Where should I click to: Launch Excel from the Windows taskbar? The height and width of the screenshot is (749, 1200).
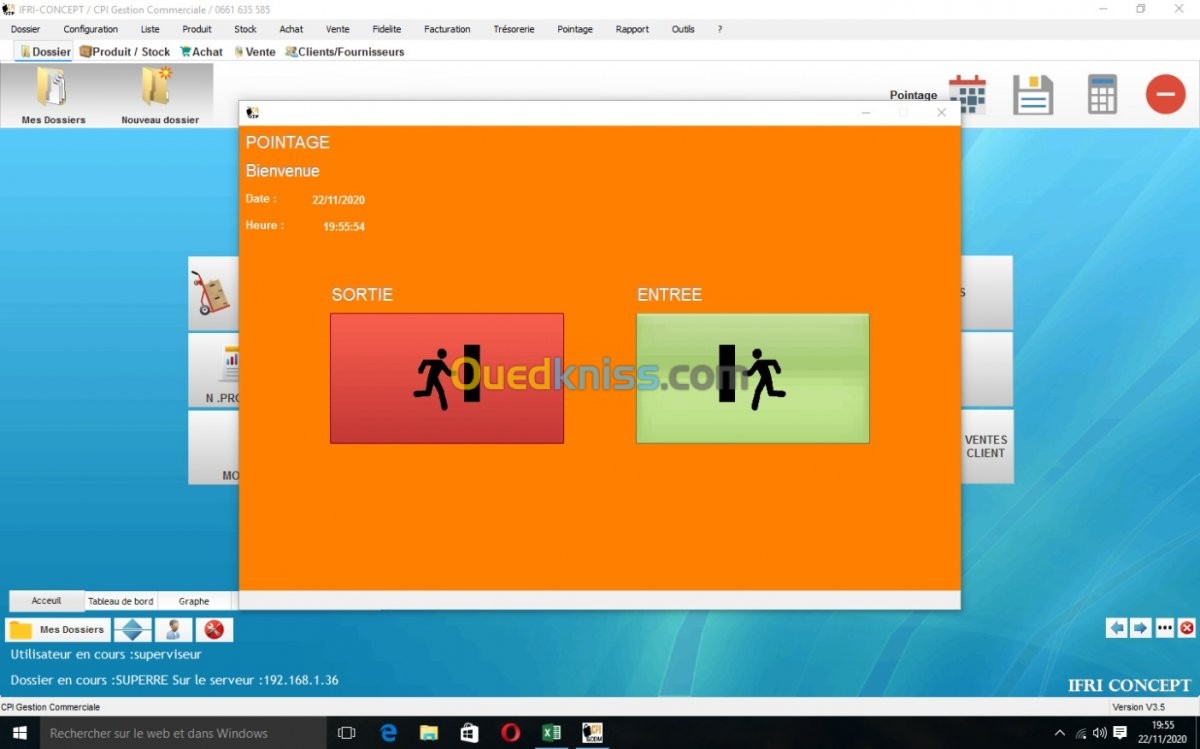(551, 733)
